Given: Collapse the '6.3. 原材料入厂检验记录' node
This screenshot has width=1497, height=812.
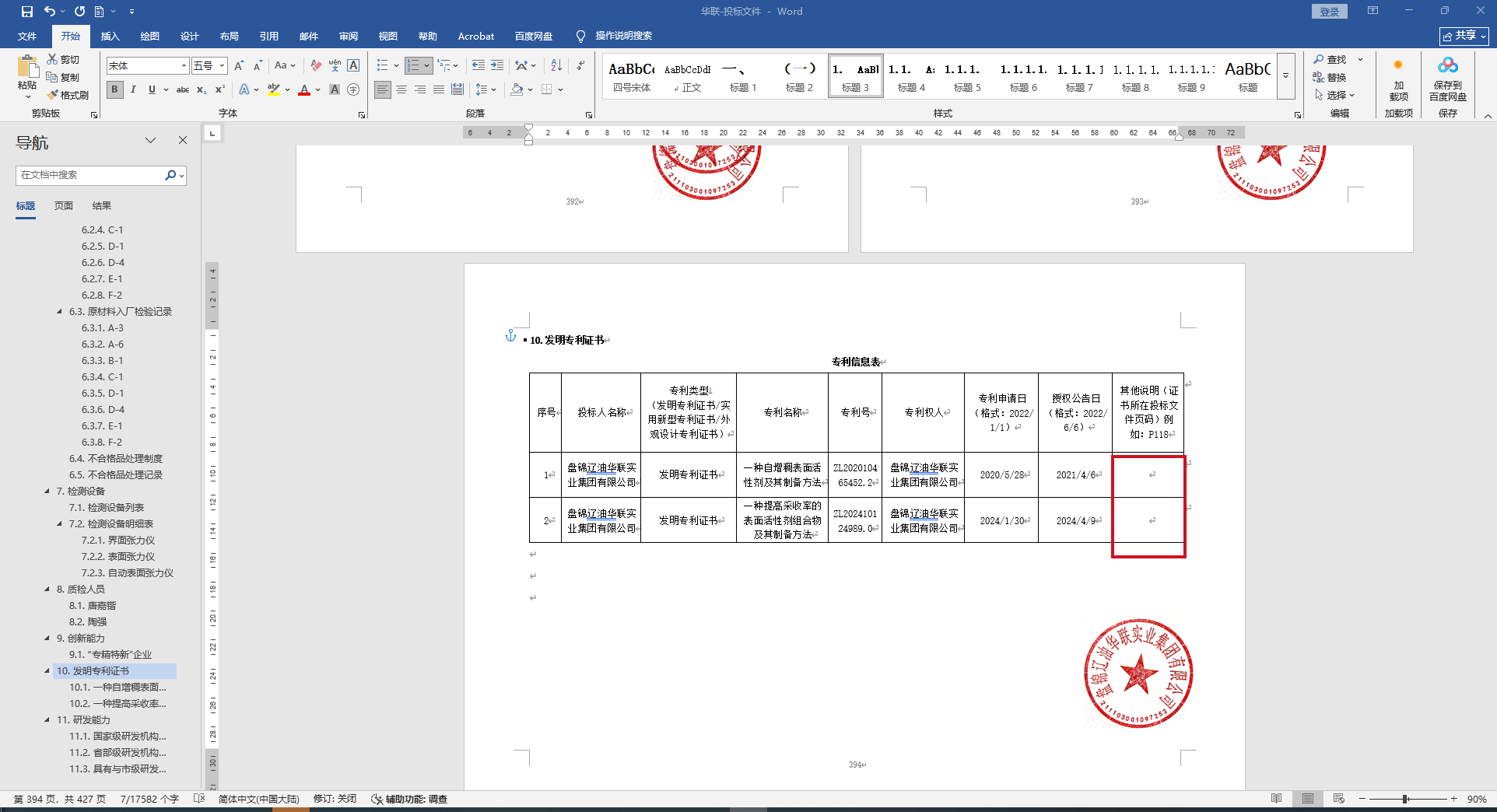Looking at the screenshot, I should pos(59,312).
